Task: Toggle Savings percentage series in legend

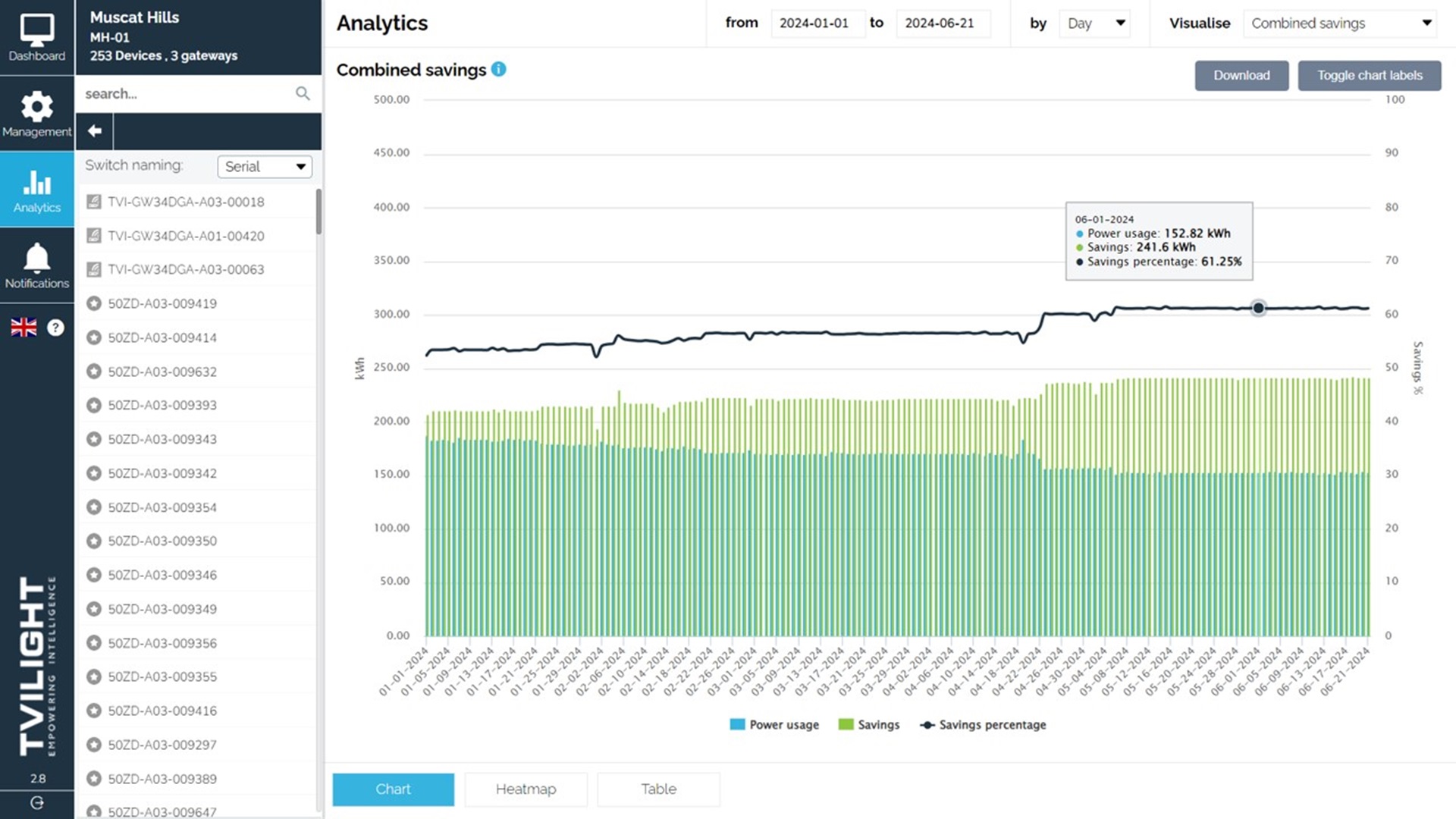Action: point(983,725)
